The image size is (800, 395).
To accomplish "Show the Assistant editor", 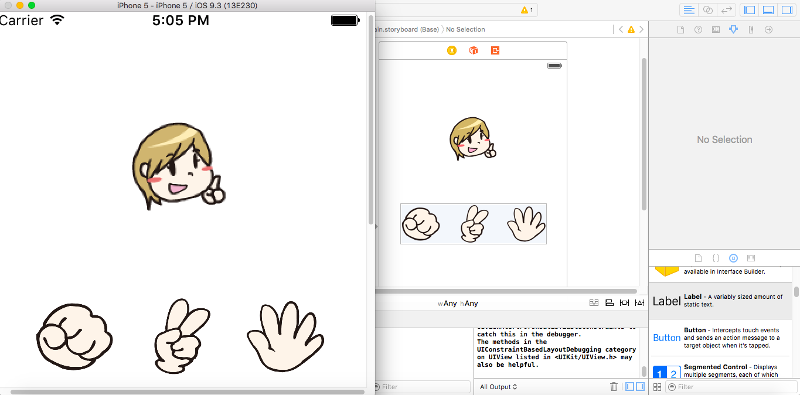I will tap(708, 10).
